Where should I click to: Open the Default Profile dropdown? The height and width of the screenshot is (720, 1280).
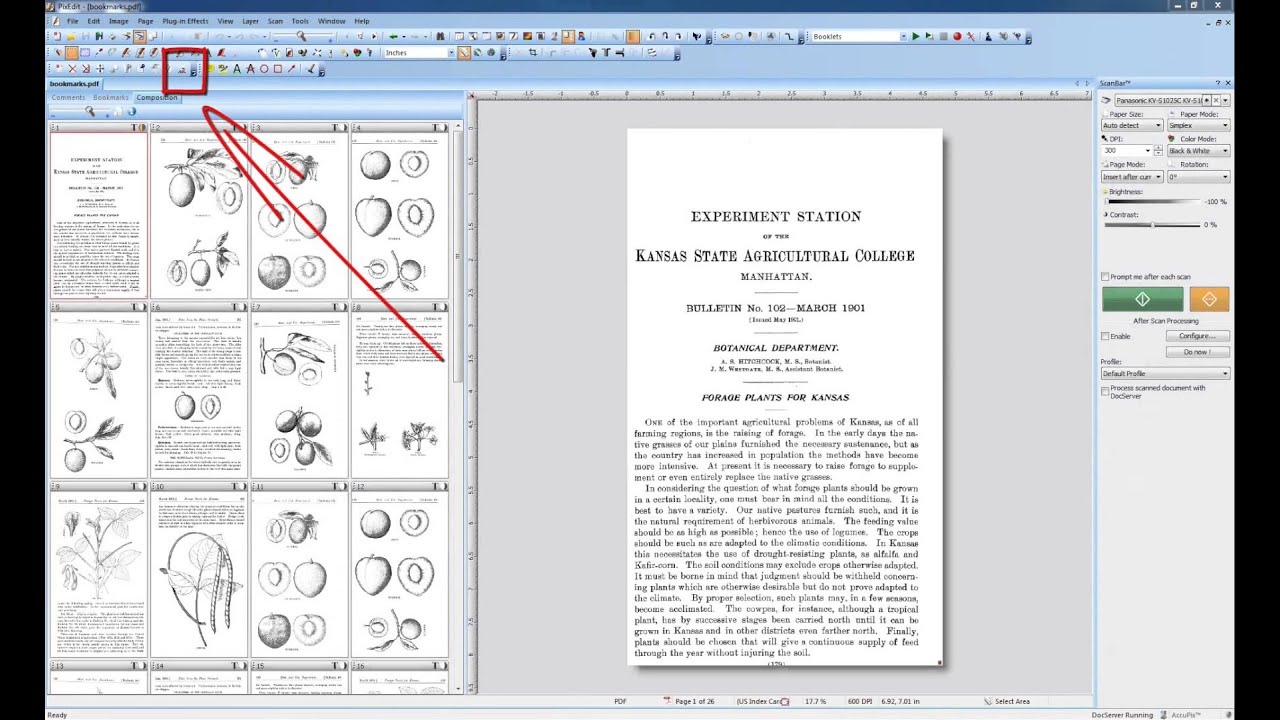[x=1165, y=373]
